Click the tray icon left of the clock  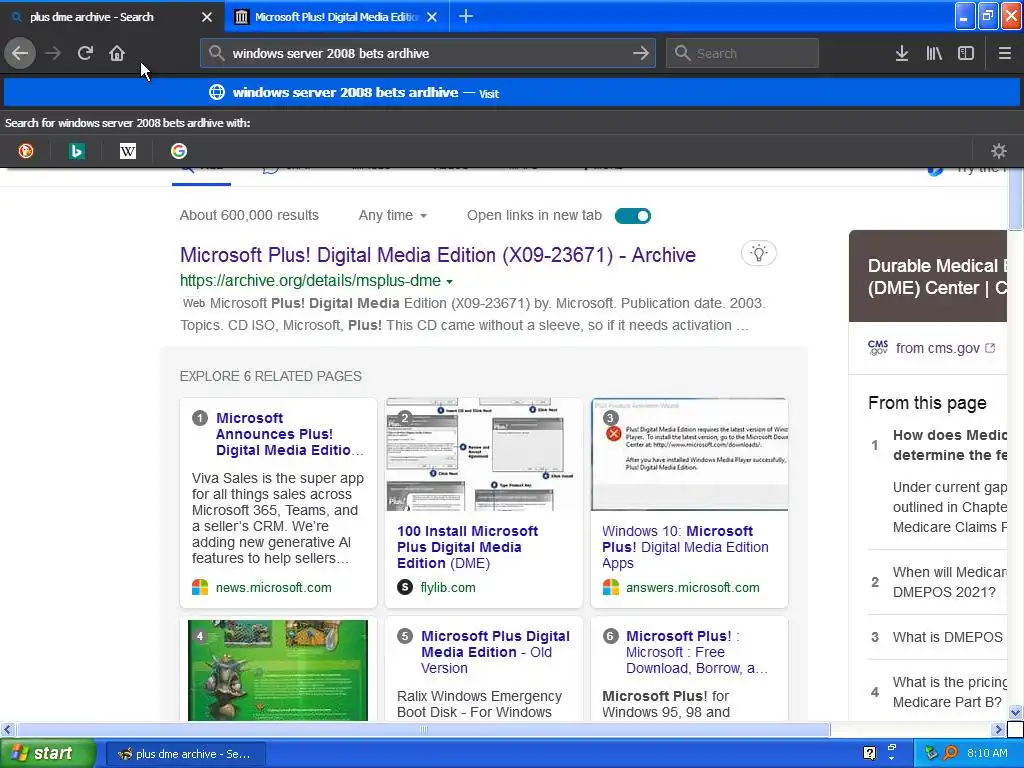[x=950, y=753]
